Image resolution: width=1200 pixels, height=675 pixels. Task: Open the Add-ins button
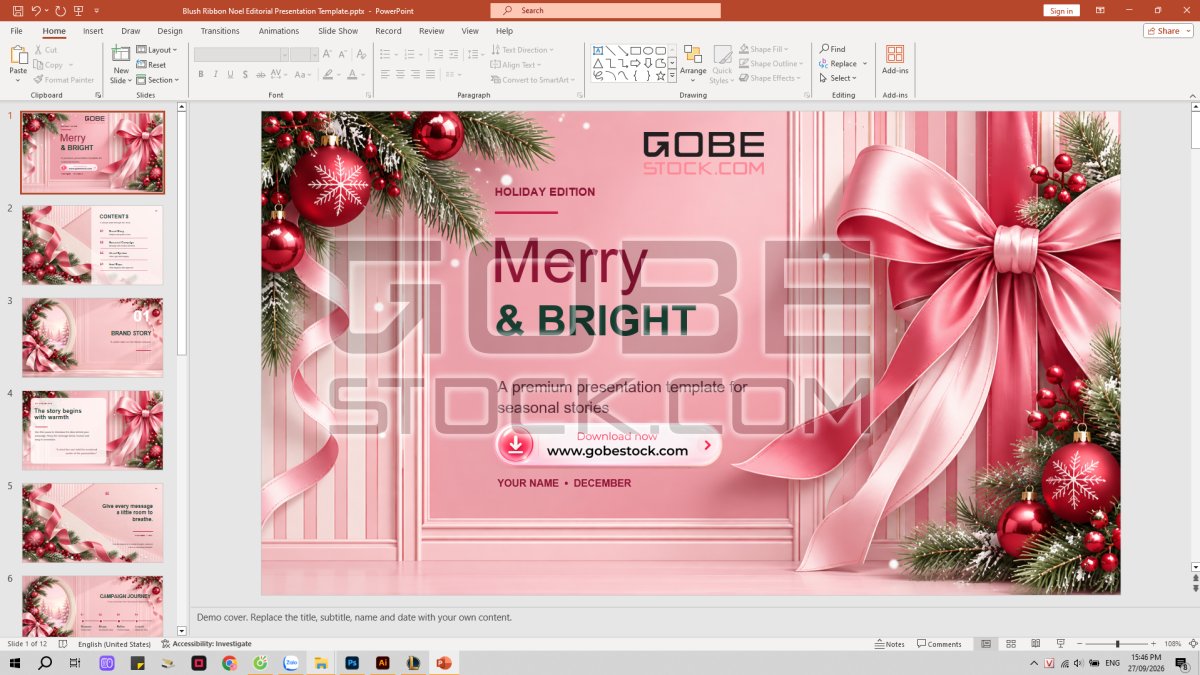895,60
